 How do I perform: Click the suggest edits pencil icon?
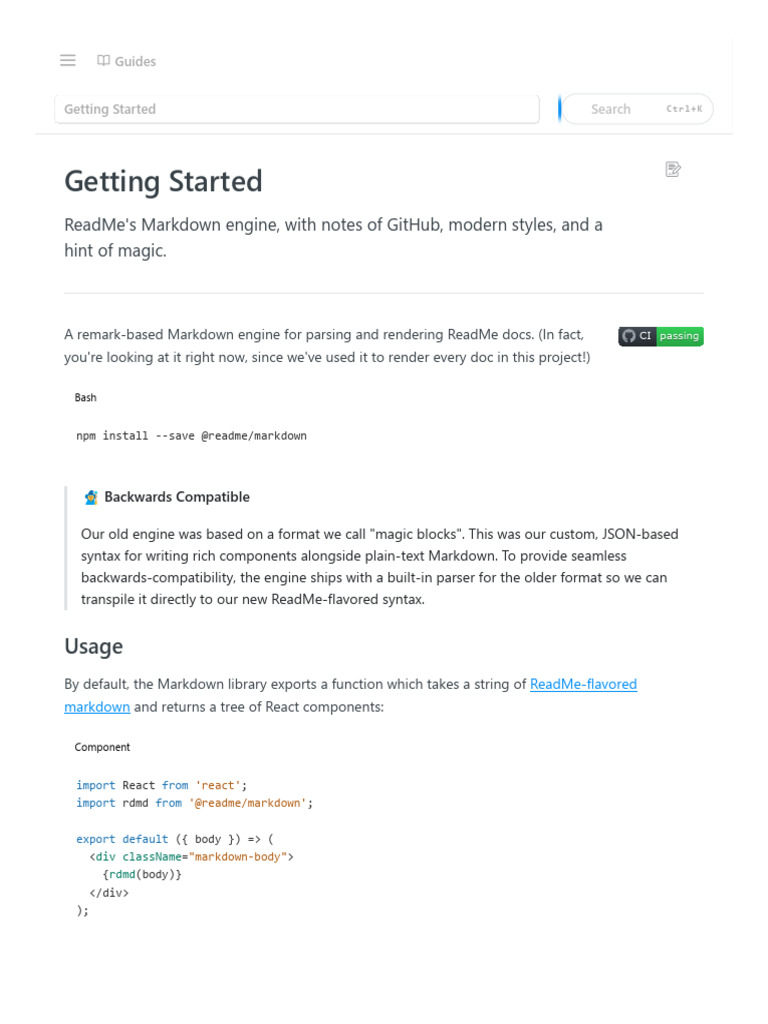(673, 169)
